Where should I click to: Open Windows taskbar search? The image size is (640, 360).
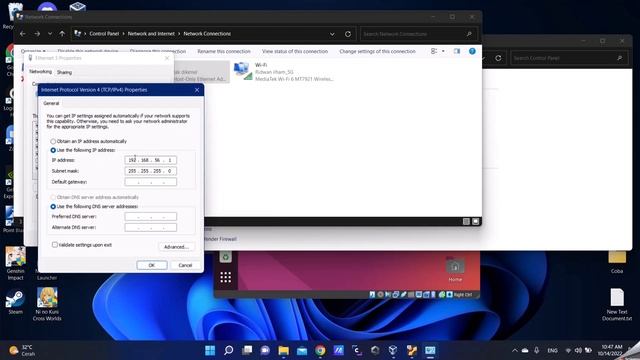(229, 350)
